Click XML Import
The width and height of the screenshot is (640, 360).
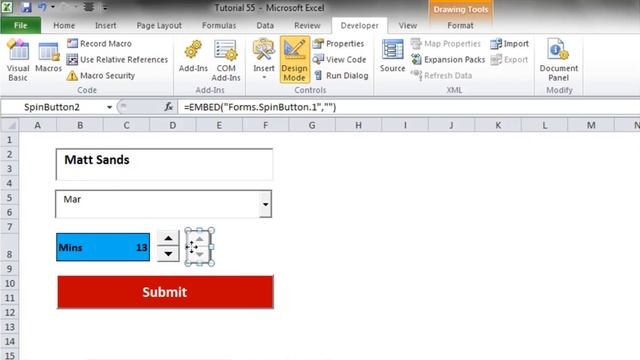click(x=509, y=43)
